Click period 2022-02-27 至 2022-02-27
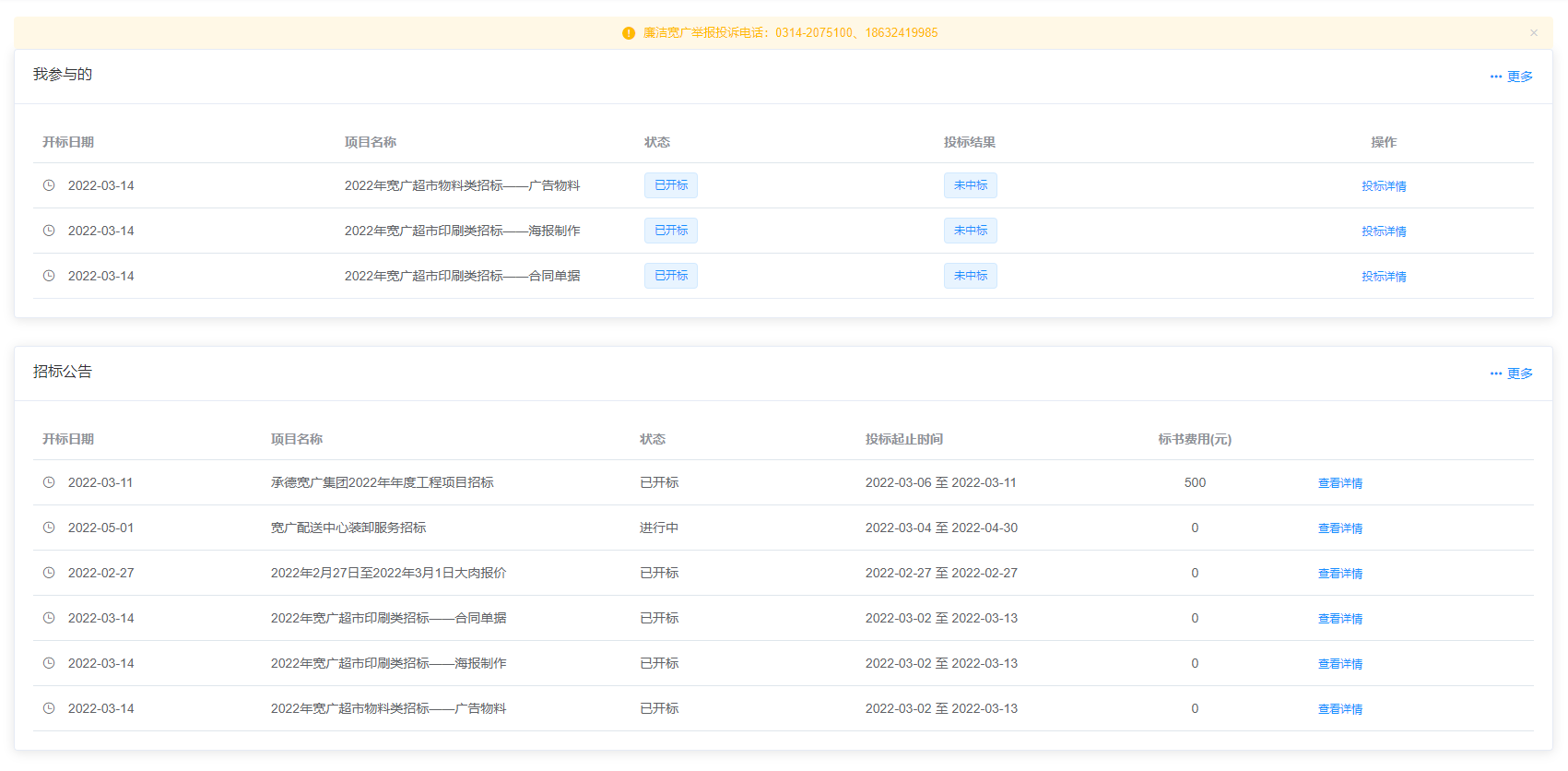Screen dimensions: 1568x771 941,573
